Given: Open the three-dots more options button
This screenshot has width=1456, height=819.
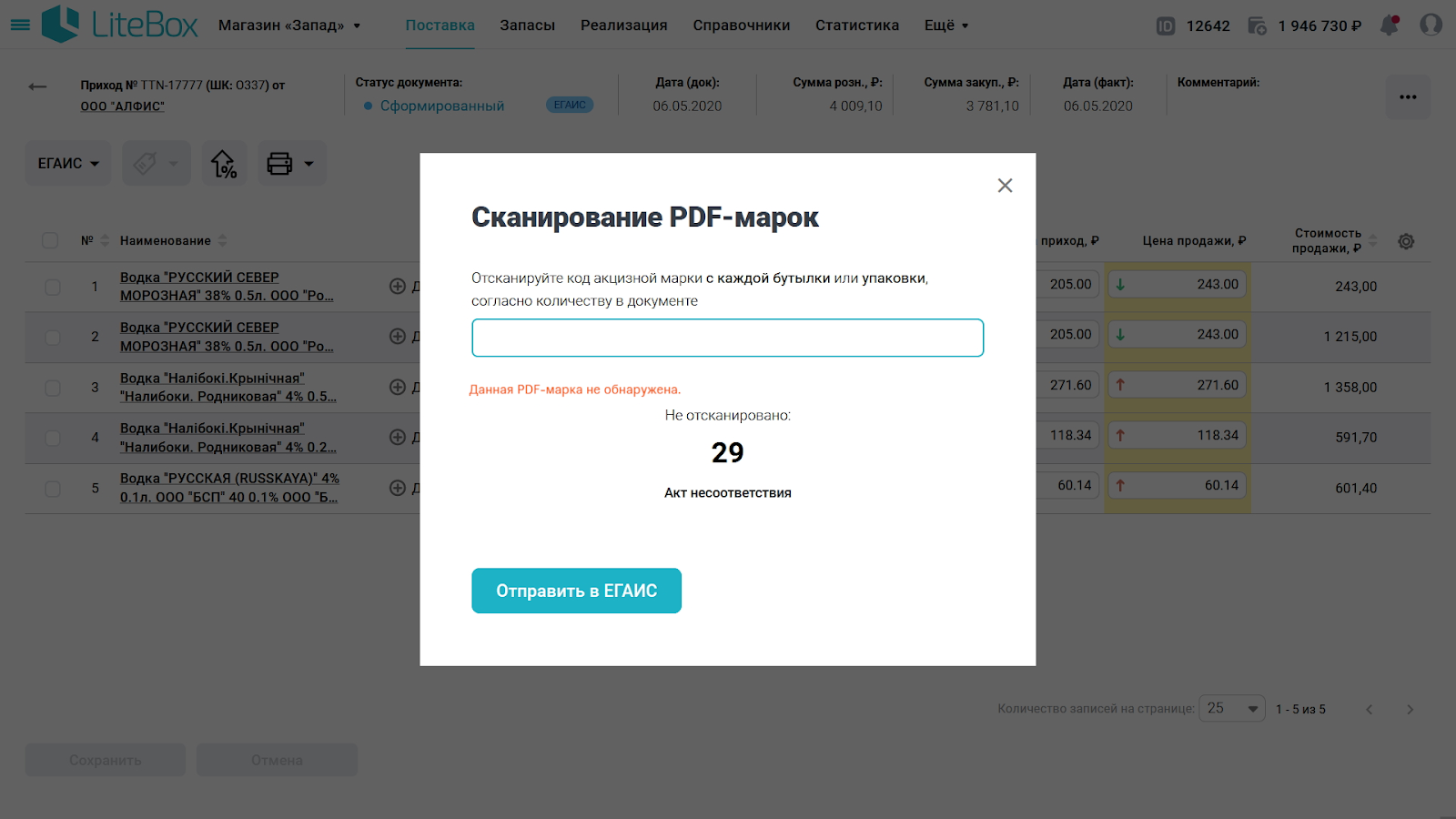Looking at the screenshot, I should (x=1408, y=97).
